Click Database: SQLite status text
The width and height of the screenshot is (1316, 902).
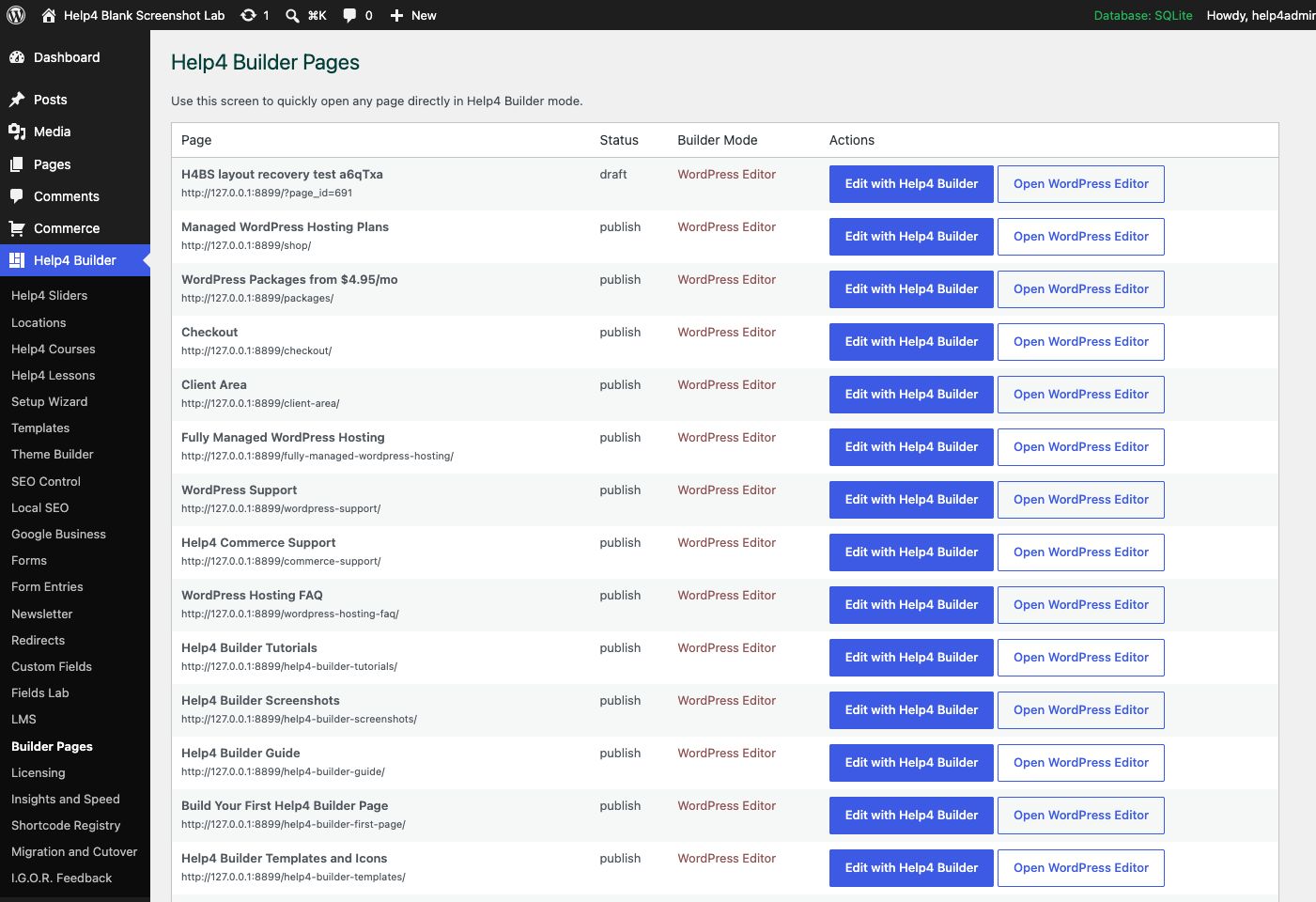coord(1143,15)
